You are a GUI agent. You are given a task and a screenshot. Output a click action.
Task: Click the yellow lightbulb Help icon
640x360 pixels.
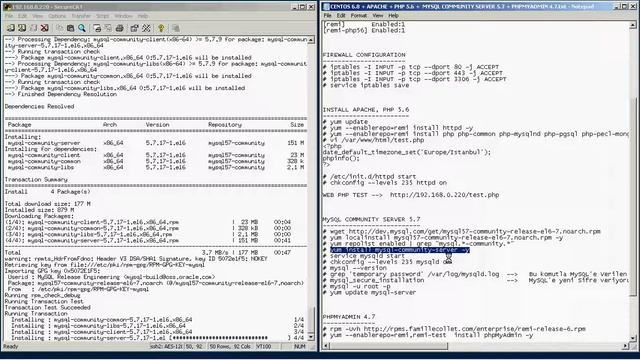pos(161,28)
